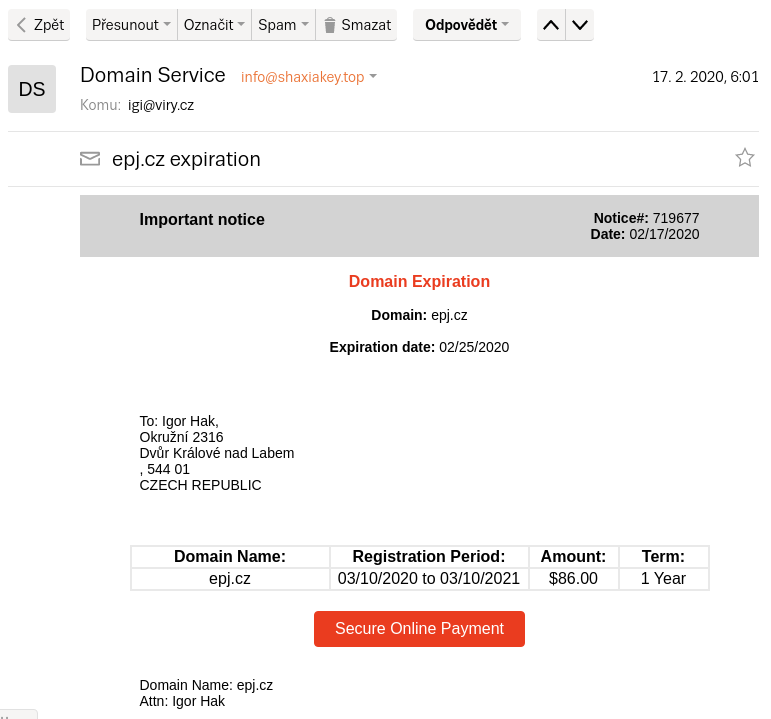Click the 'Domain Name:' table header
The height and width of the screenshot is (719, 771).
(x=230, y=556)
